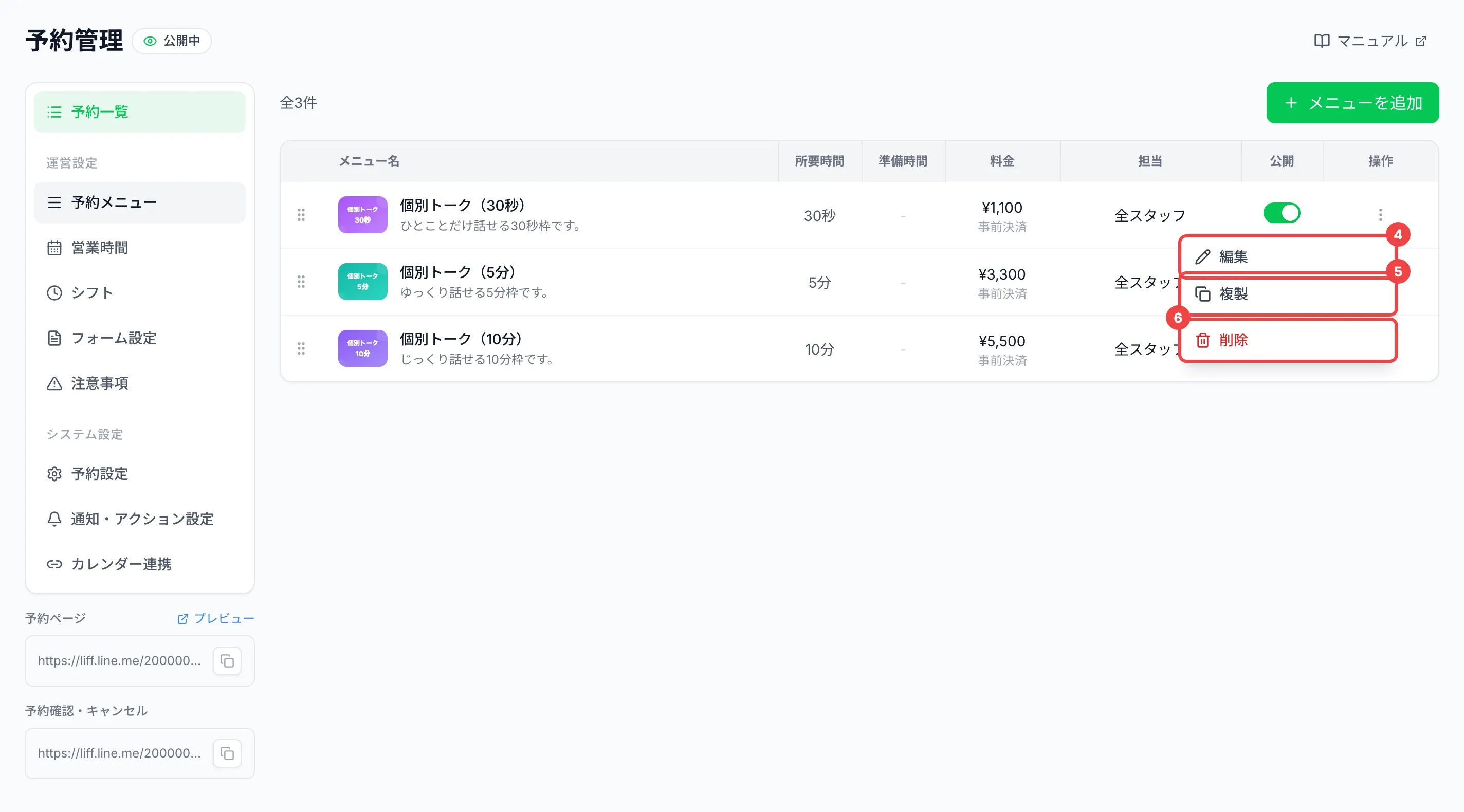Click the drag handle of 個別トーク（5分）
1464x812 pixels.
(x=301, y=282)
